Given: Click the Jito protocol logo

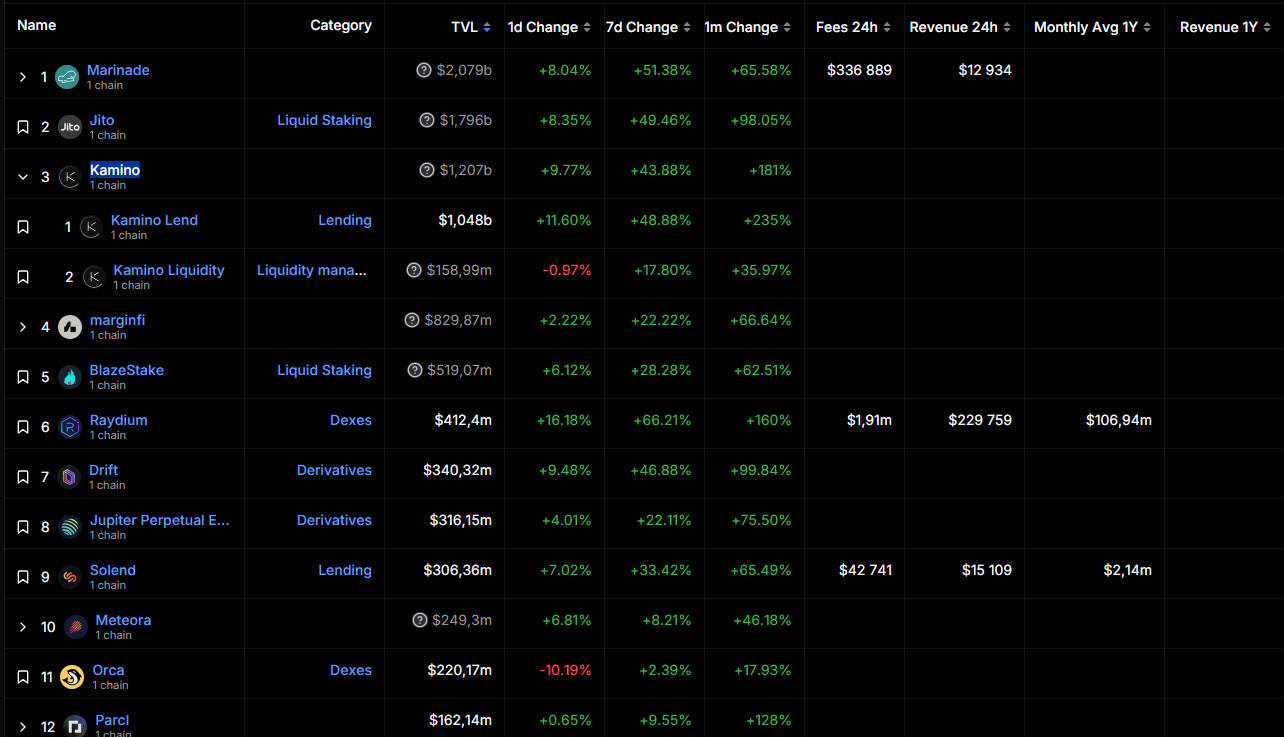Looking at the screenshot, I should pyautogui.click(x=70, y=127).
